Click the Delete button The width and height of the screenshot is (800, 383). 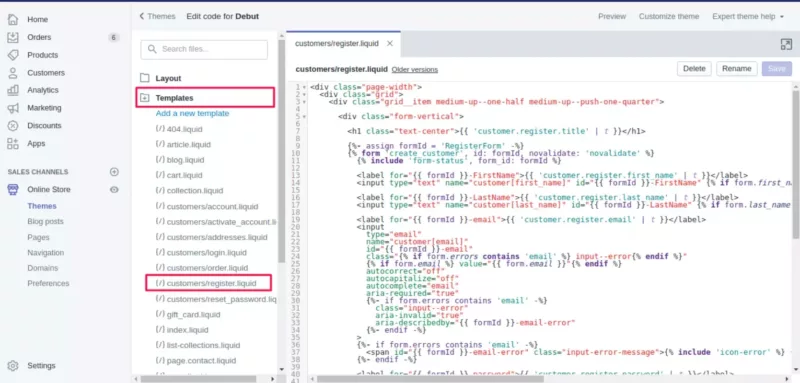tap(694, 69)
